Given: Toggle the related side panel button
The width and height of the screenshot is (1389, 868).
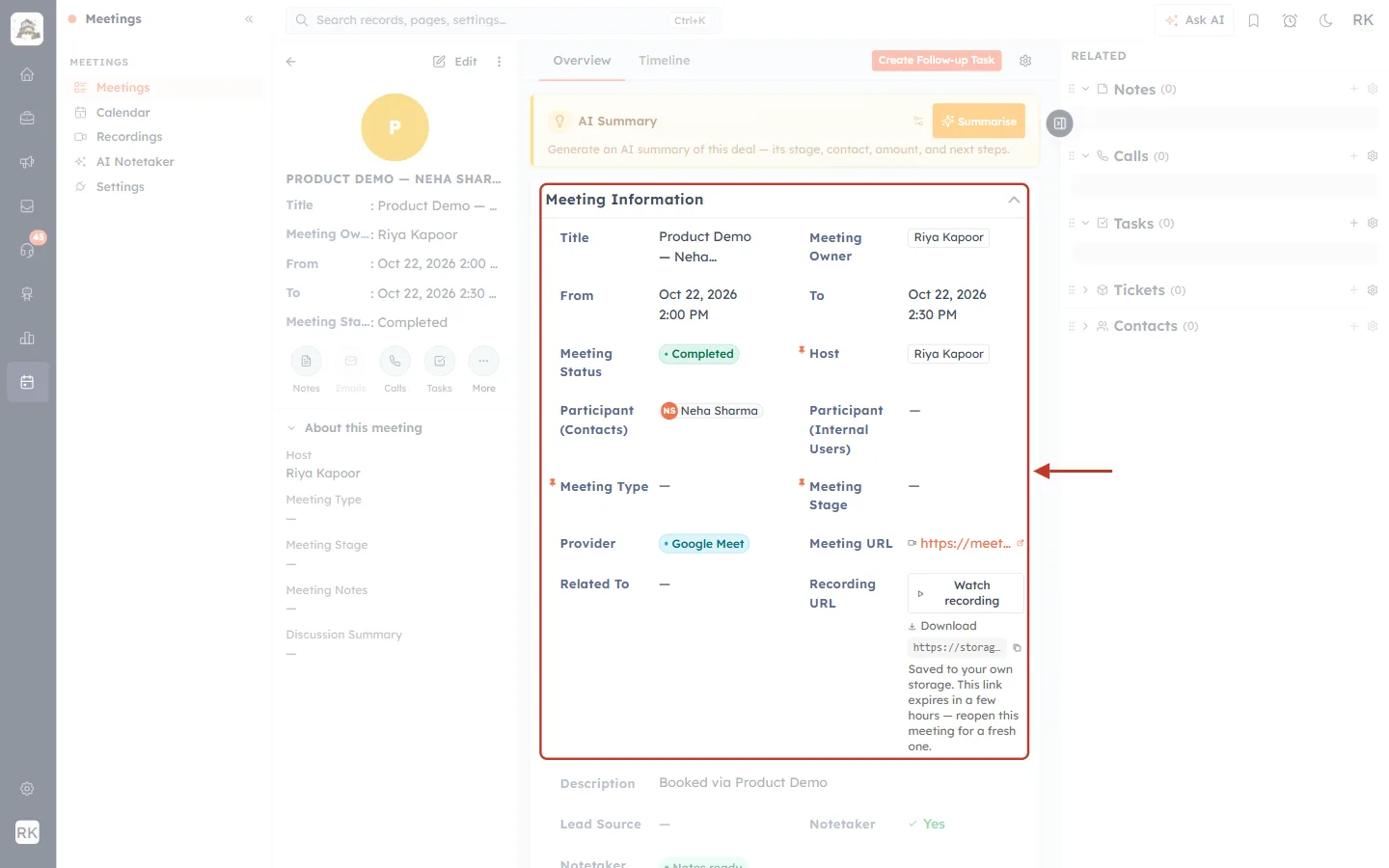Looking at the screenshot, I should [x=1059, y=123].
